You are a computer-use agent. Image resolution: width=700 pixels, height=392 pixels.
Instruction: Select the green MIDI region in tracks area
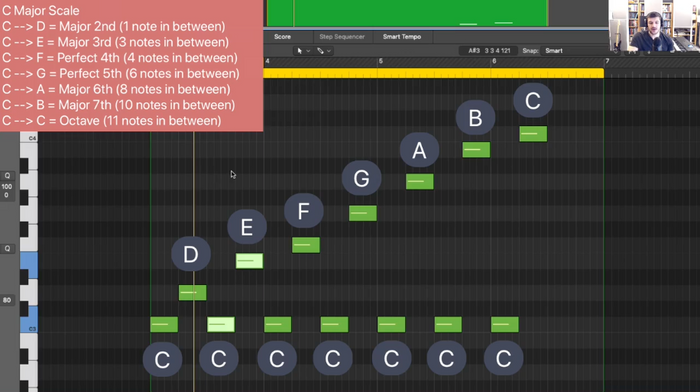tap(407, 13)
